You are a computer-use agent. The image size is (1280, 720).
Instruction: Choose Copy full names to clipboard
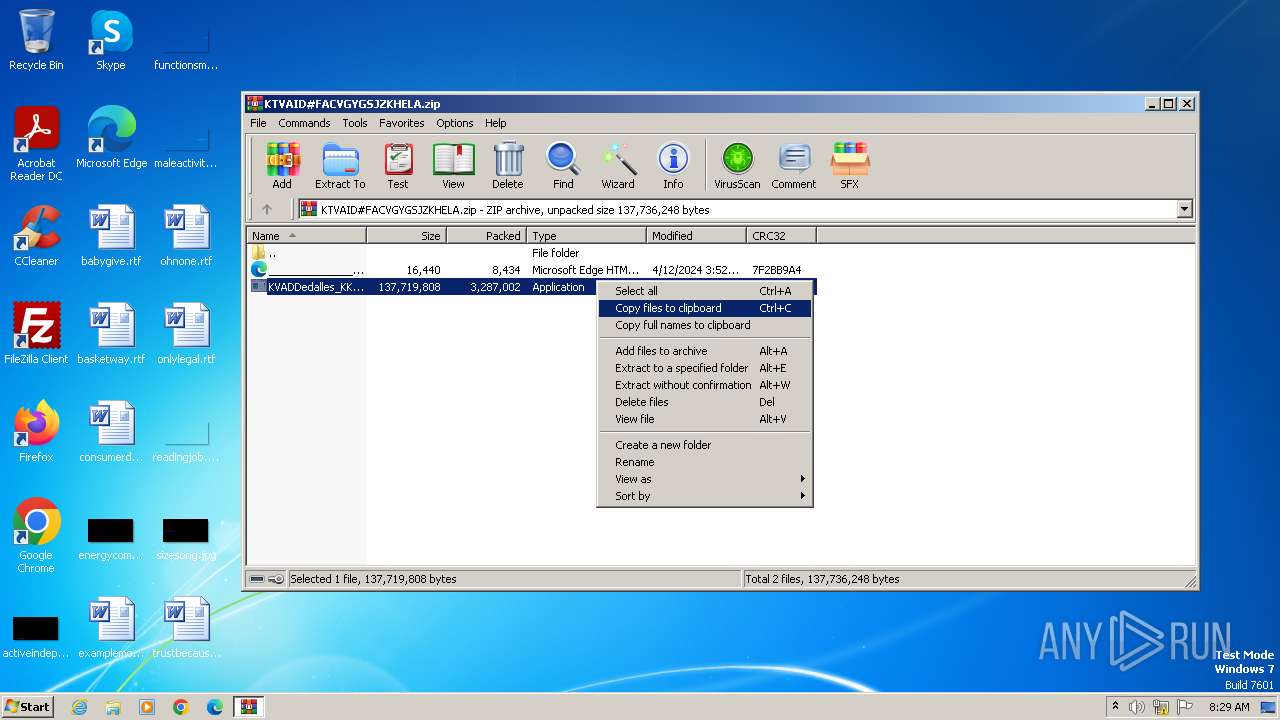tap(705, 325)
